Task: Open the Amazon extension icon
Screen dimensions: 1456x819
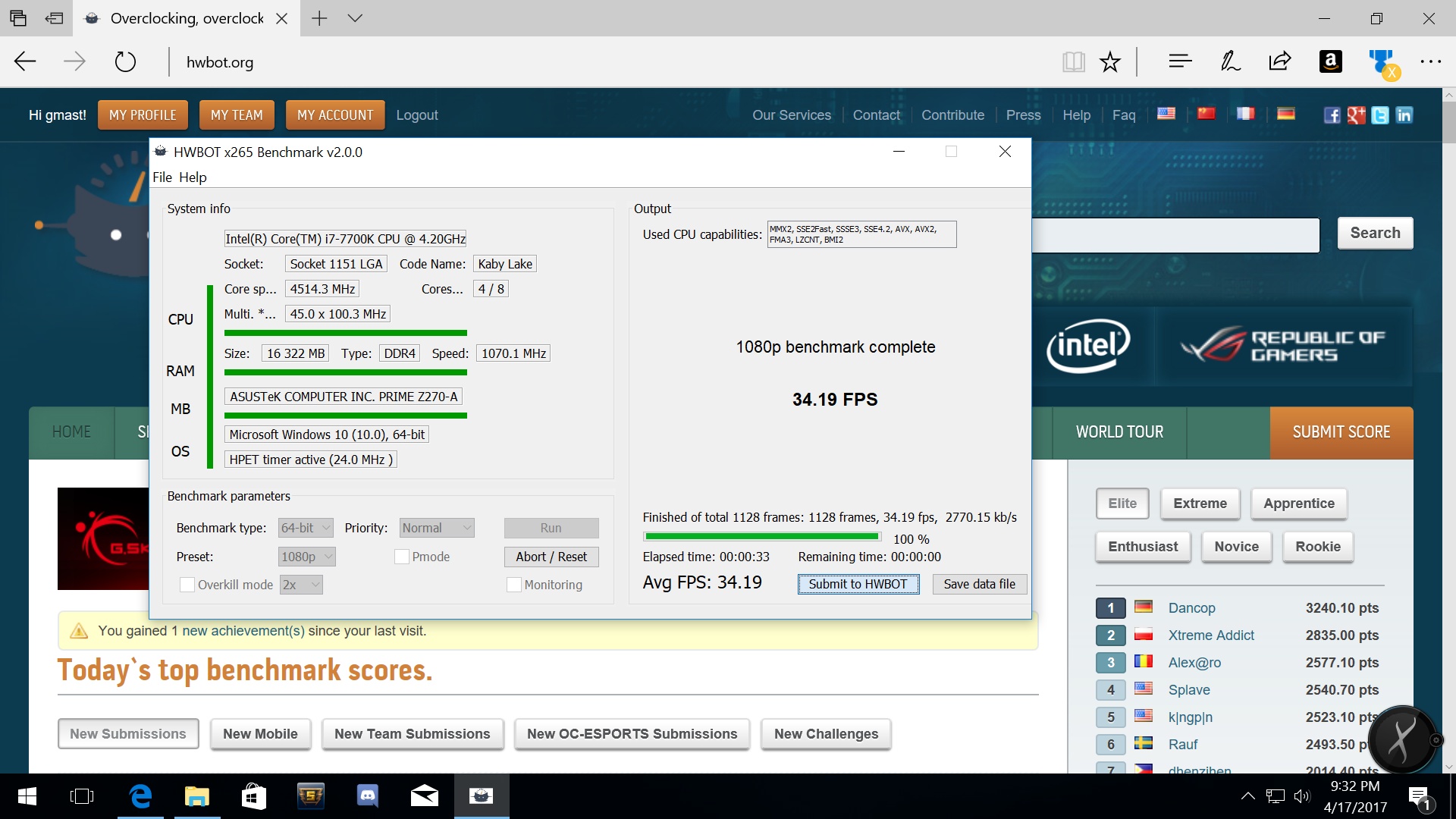Action: (1330, 61)
